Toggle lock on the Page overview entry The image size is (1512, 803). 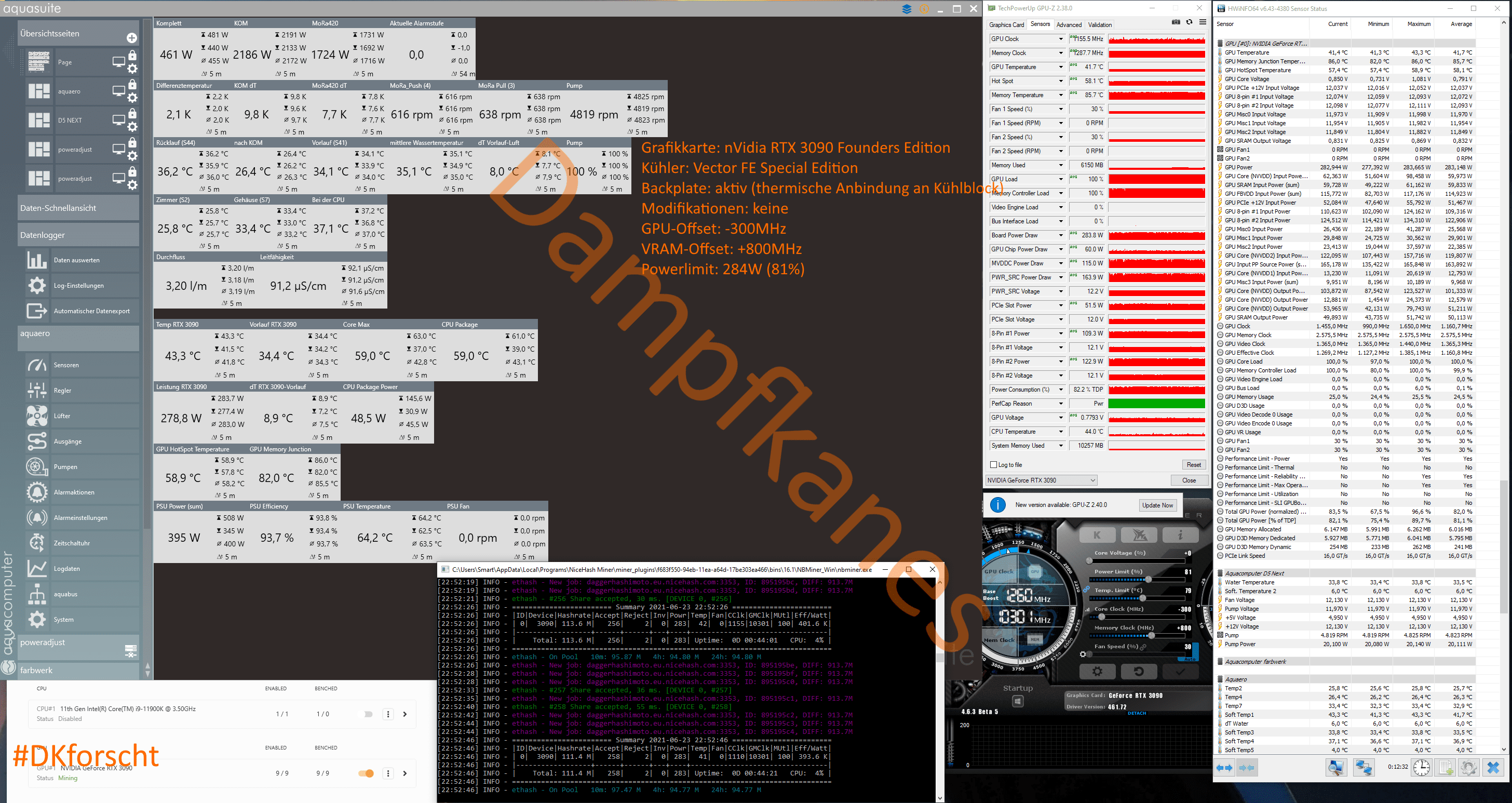[132, 55]
